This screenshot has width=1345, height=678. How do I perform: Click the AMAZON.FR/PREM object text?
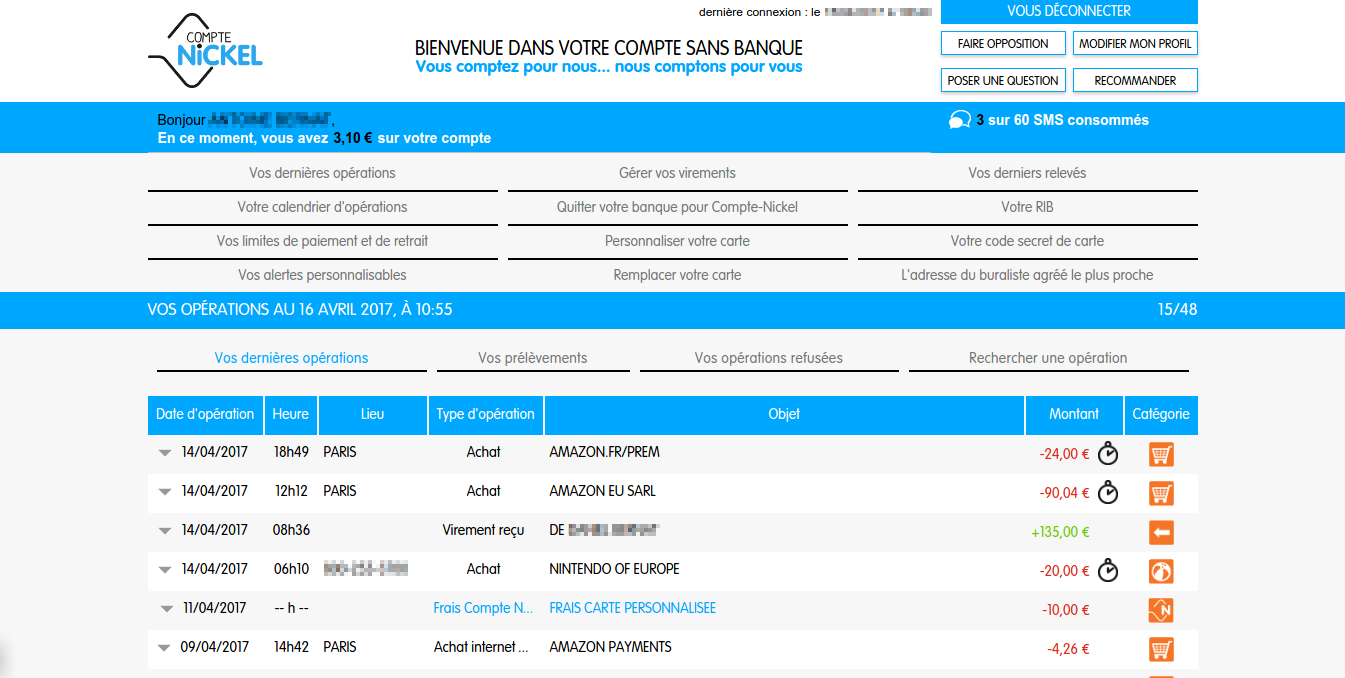(x=605, y=452)
